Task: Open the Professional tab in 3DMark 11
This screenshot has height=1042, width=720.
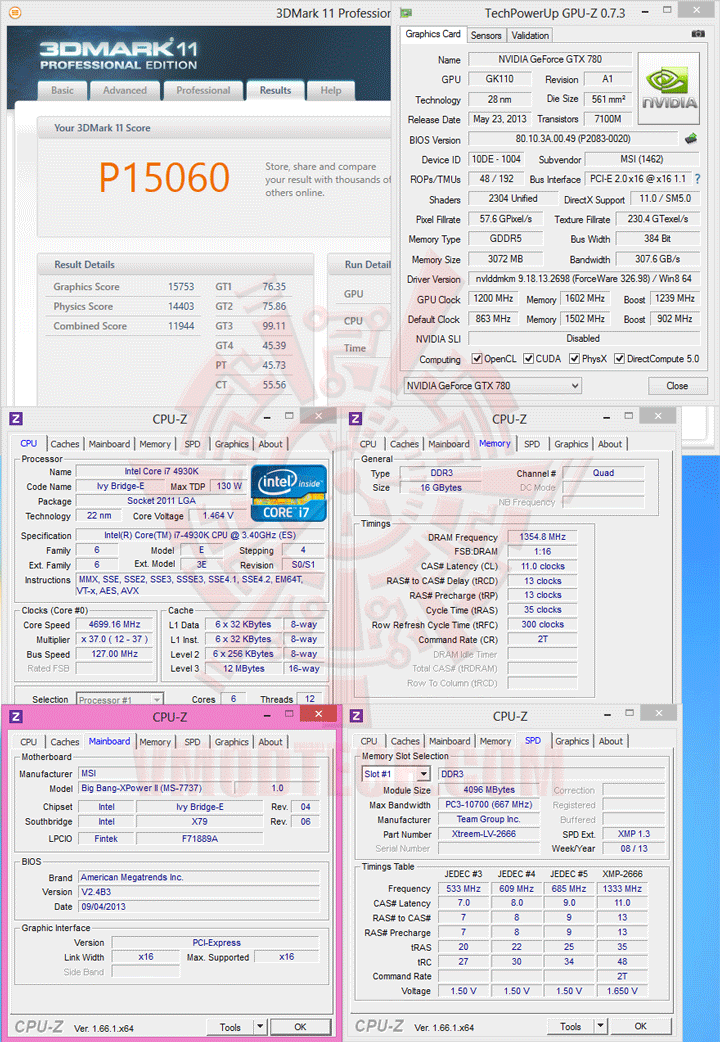Action: pos(203,90)
